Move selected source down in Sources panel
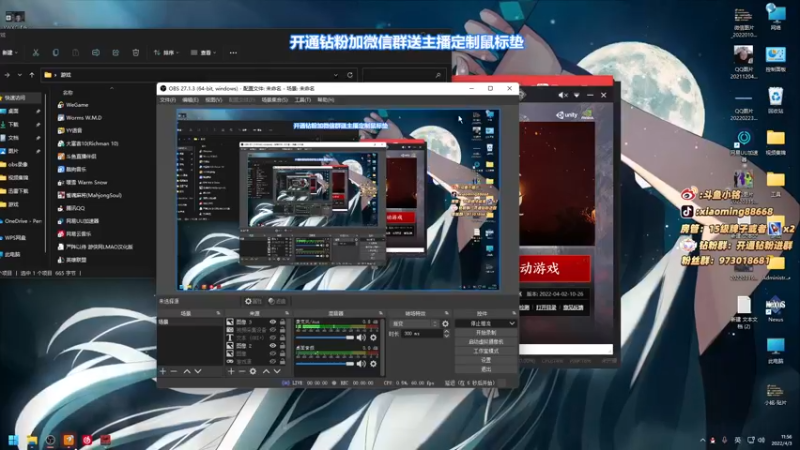Viewport: 800px width, 450px height. (277, 371)
